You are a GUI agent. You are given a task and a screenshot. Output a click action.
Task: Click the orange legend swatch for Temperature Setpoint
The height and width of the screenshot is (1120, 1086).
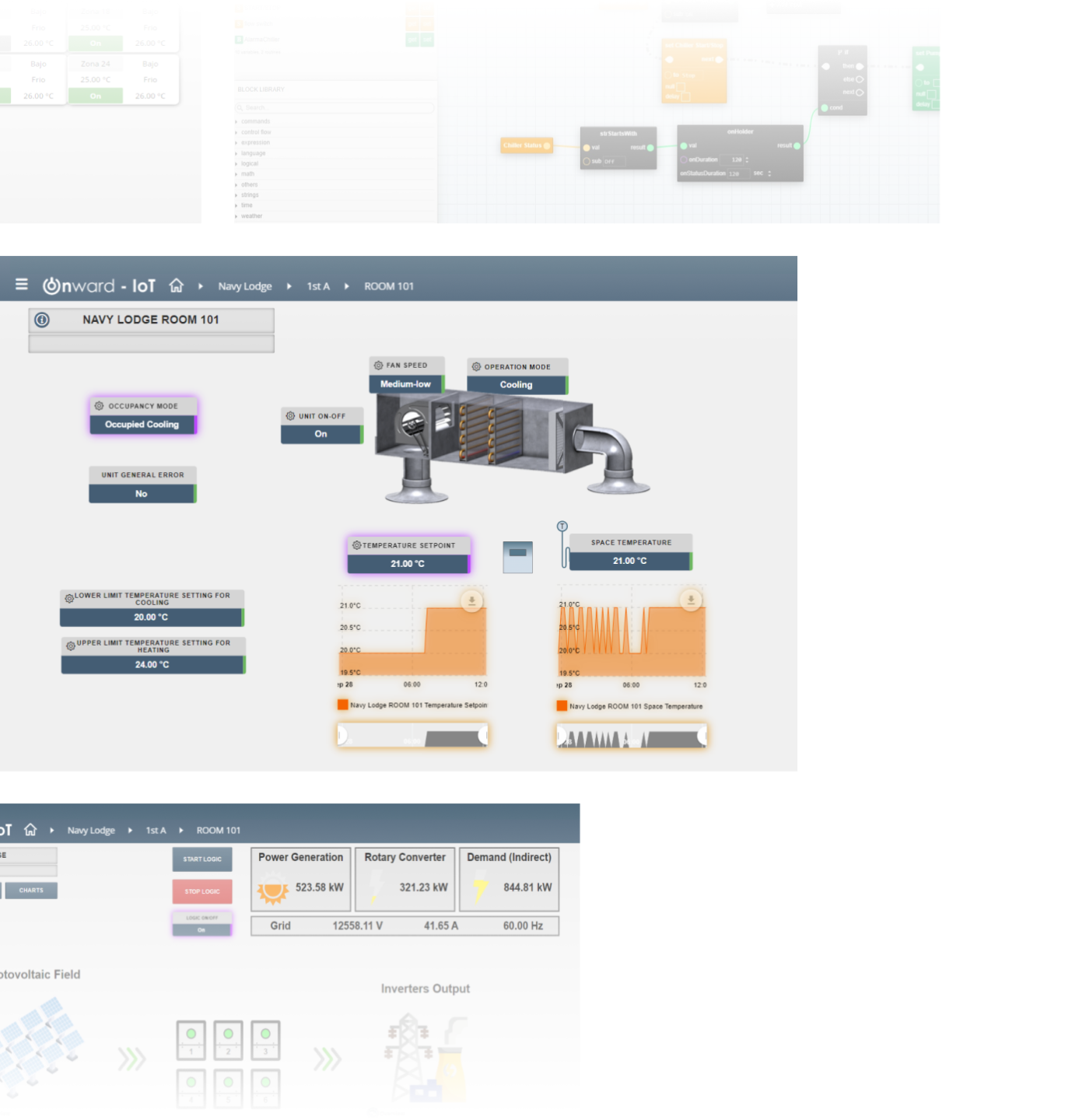pyautogui.click(x=342, y=705)
